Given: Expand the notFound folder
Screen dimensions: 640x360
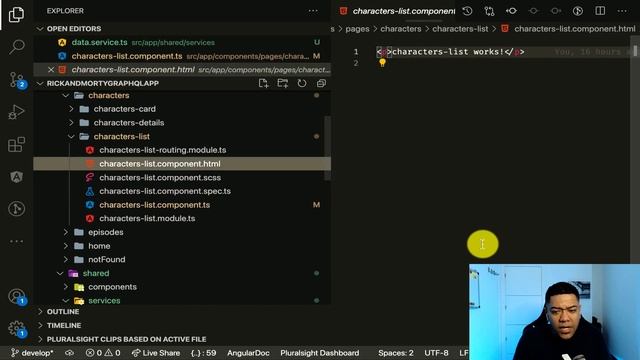Looking at the screenshot, I should click(x=66, y=260).
